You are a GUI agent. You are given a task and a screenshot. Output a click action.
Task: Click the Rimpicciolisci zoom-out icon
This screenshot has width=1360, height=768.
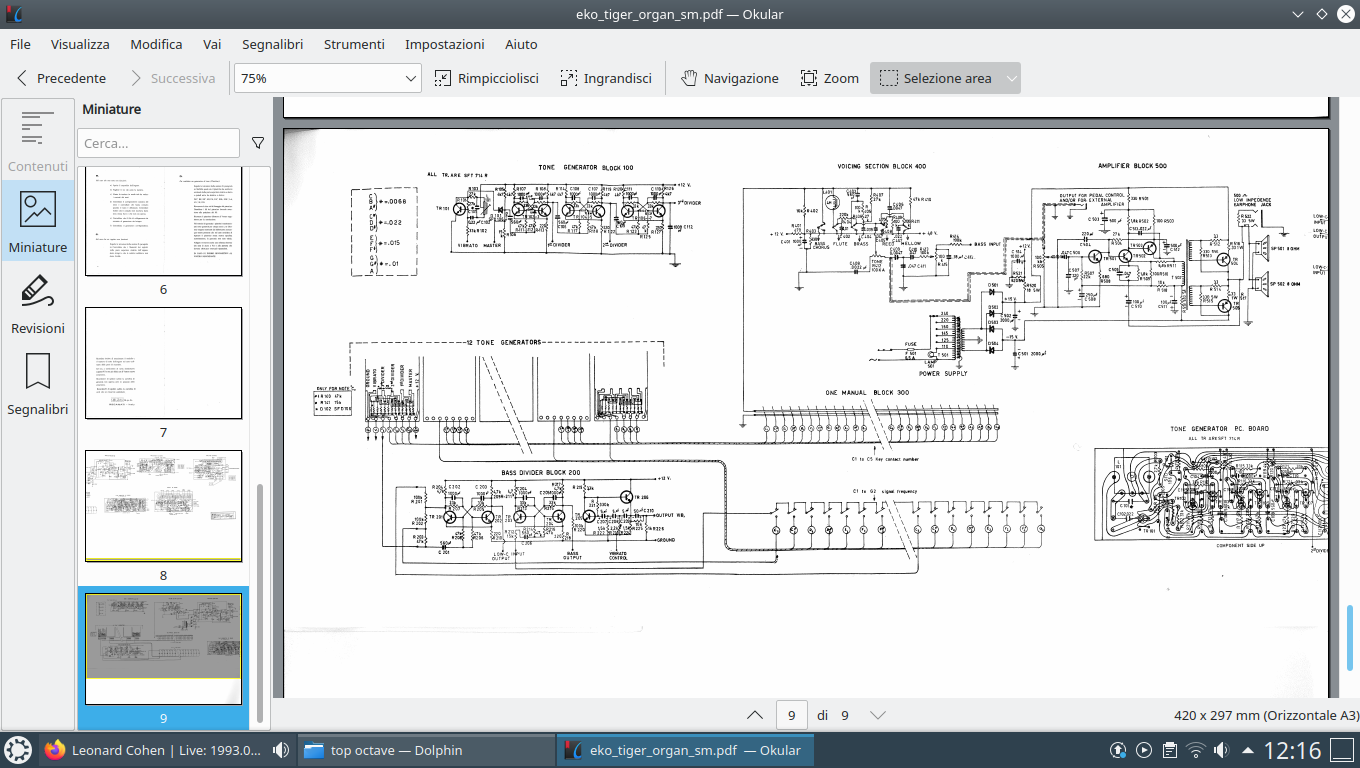443,78
